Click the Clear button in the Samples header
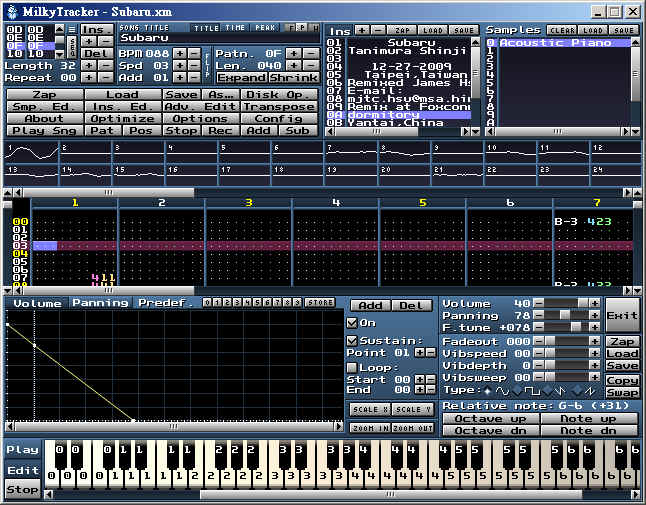This screenshot has height=505, width=646. [x=562, y=30]
